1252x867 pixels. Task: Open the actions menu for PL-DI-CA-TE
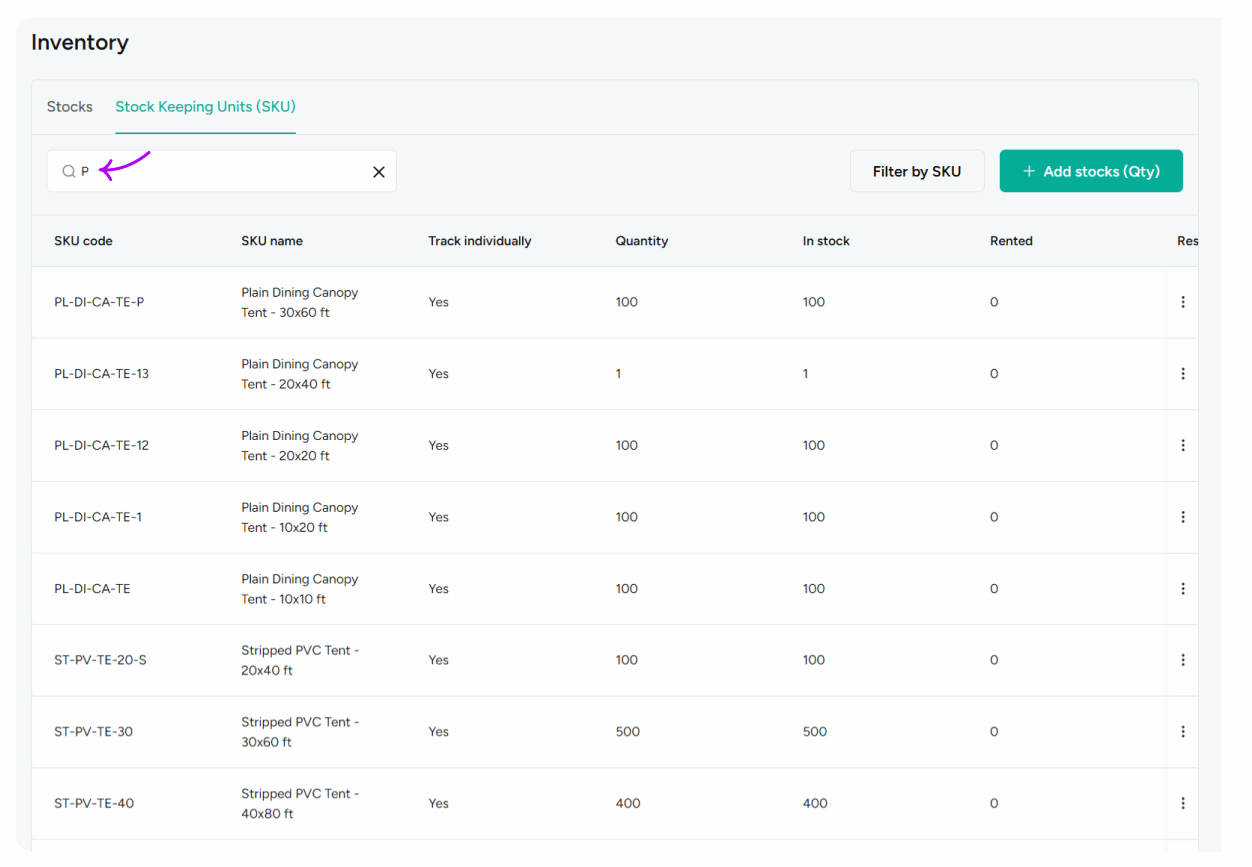point(1183,588)
